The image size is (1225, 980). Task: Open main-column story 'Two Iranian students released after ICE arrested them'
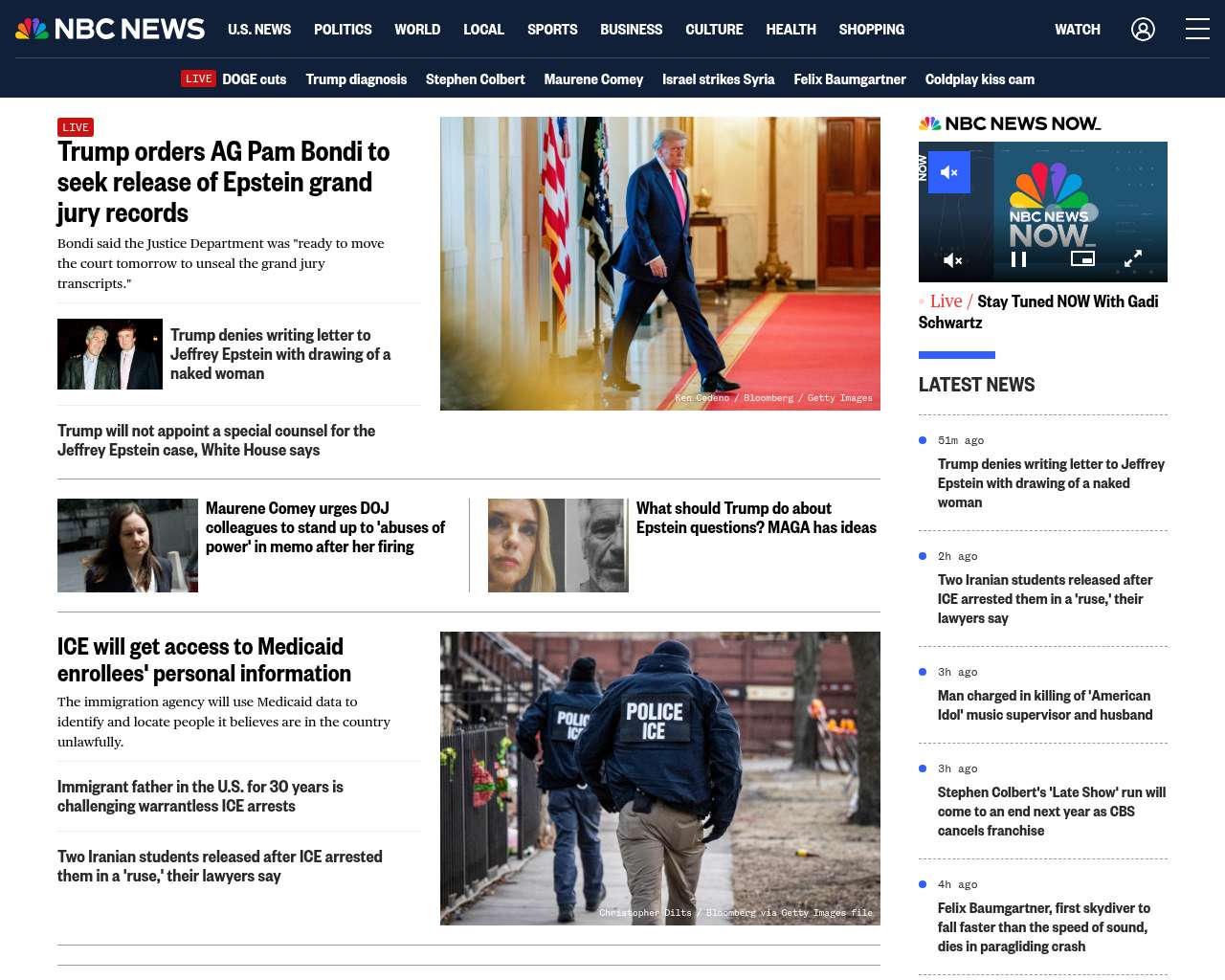(220, 866)
